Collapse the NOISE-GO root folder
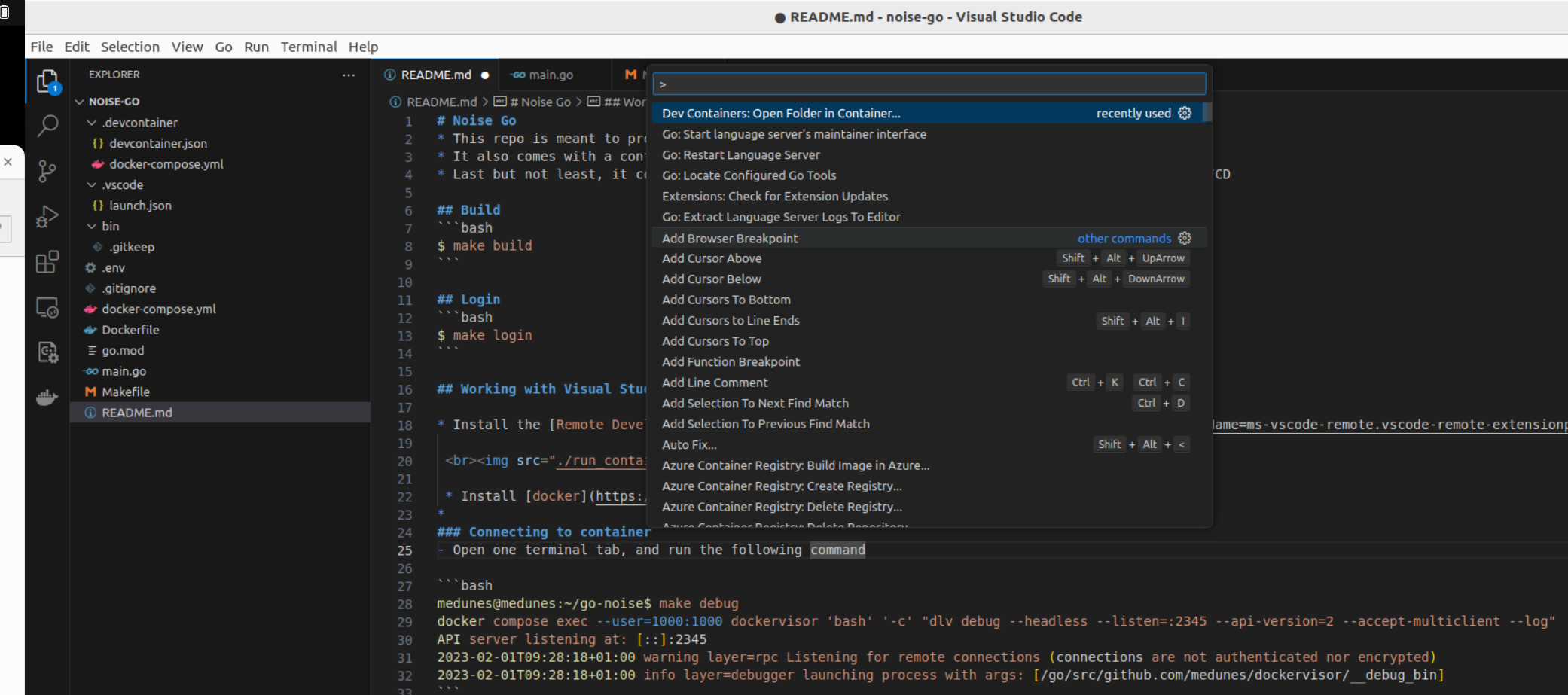Screen dimensions: 1568x695 click(x=80, y=102)
